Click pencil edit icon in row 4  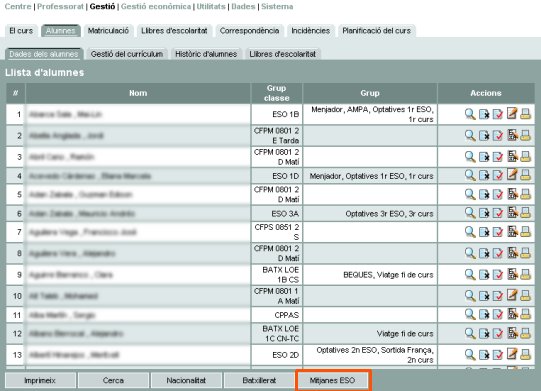(512, 175)
